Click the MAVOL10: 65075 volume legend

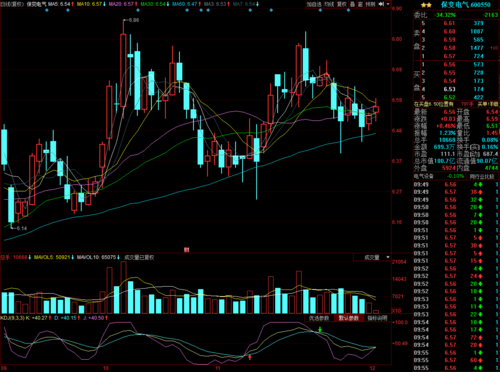(96, 257)
